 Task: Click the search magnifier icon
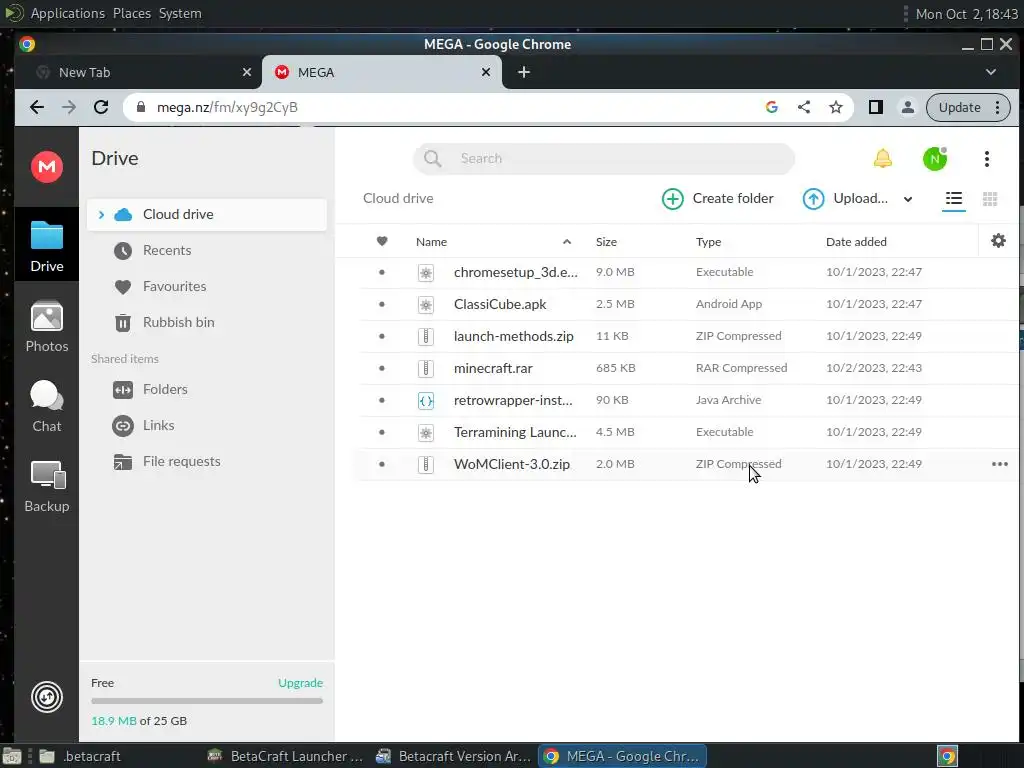432,159
